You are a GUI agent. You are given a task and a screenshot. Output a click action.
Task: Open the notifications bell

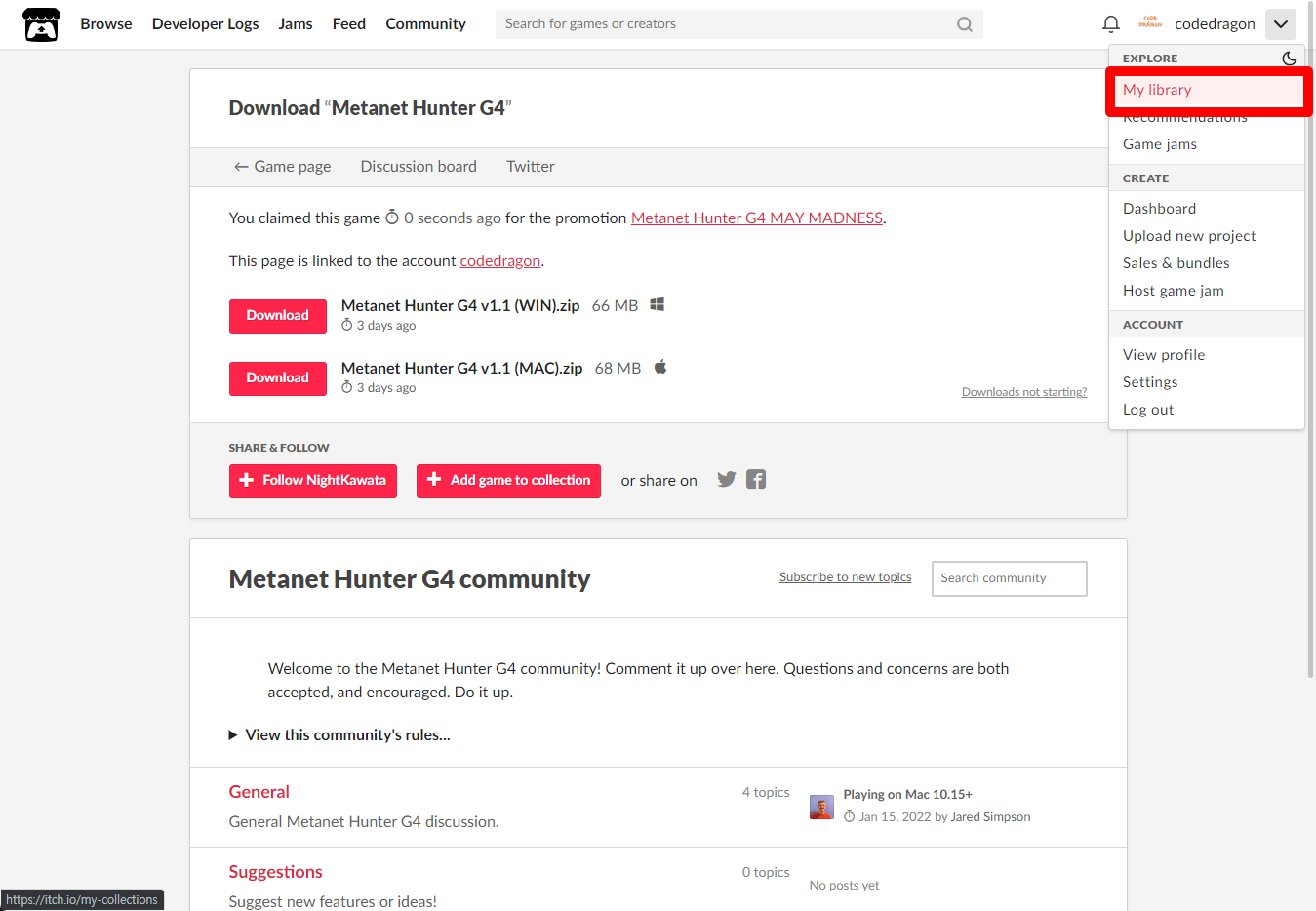click(1110, 24)
